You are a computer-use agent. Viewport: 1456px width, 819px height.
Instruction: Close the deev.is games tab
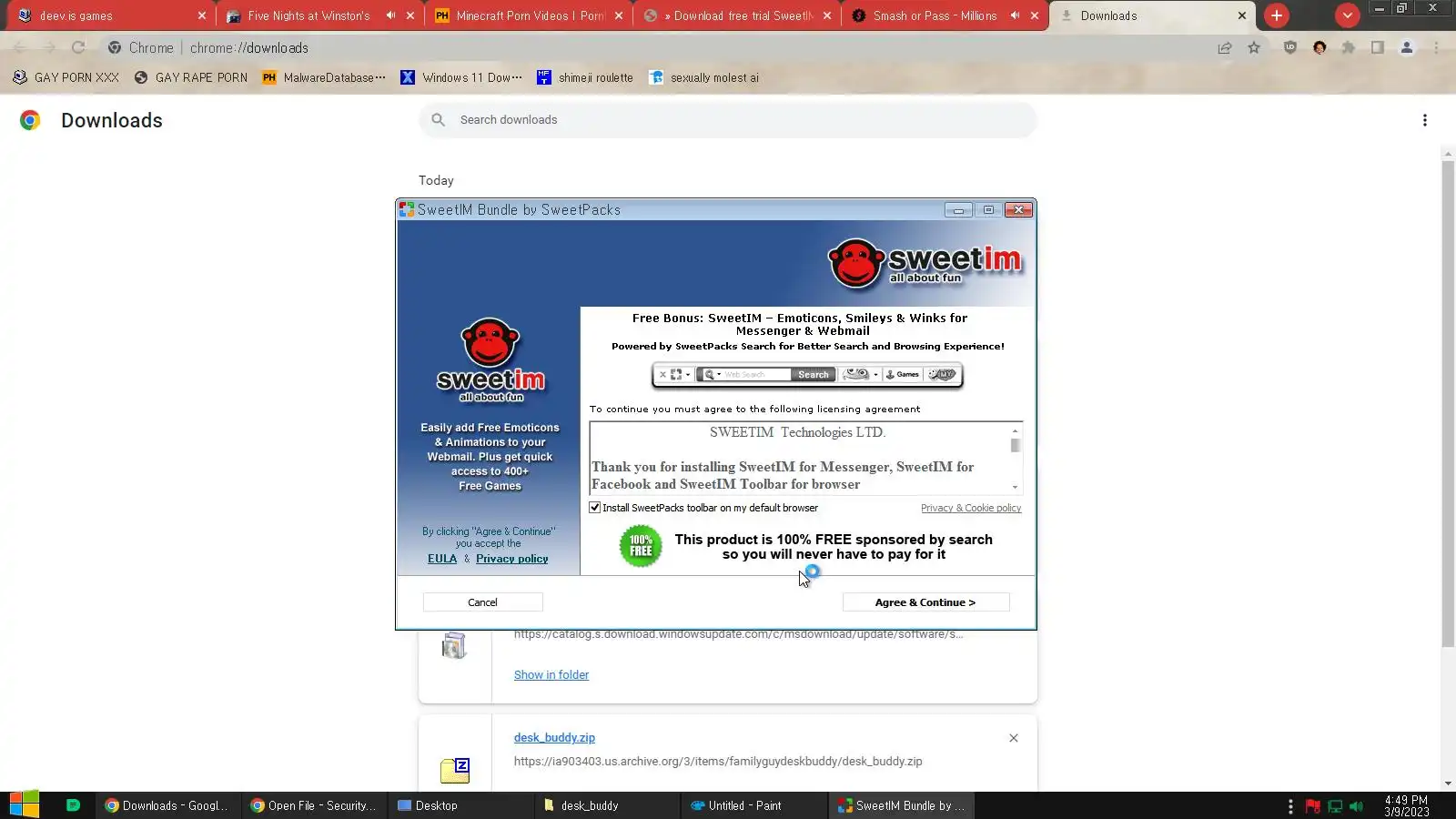[202, 15]
